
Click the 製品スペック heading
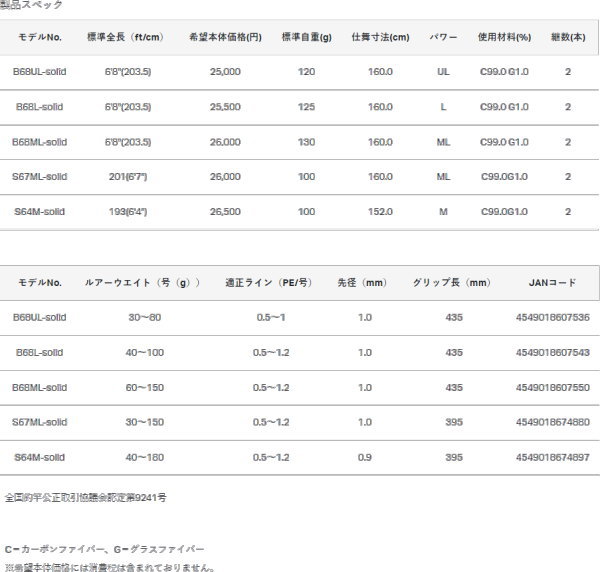point(31,5)
